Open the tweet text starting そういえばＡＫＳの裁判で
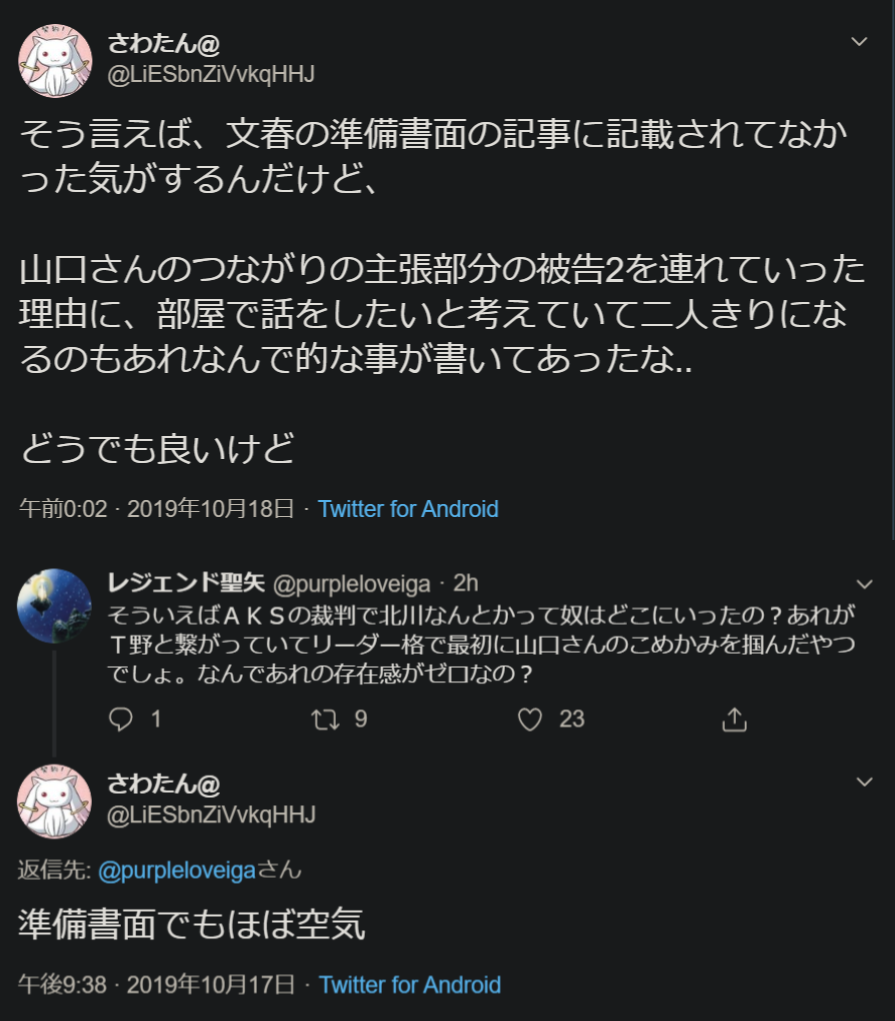This screenshot has height=1021, width=895. point(480,645)
